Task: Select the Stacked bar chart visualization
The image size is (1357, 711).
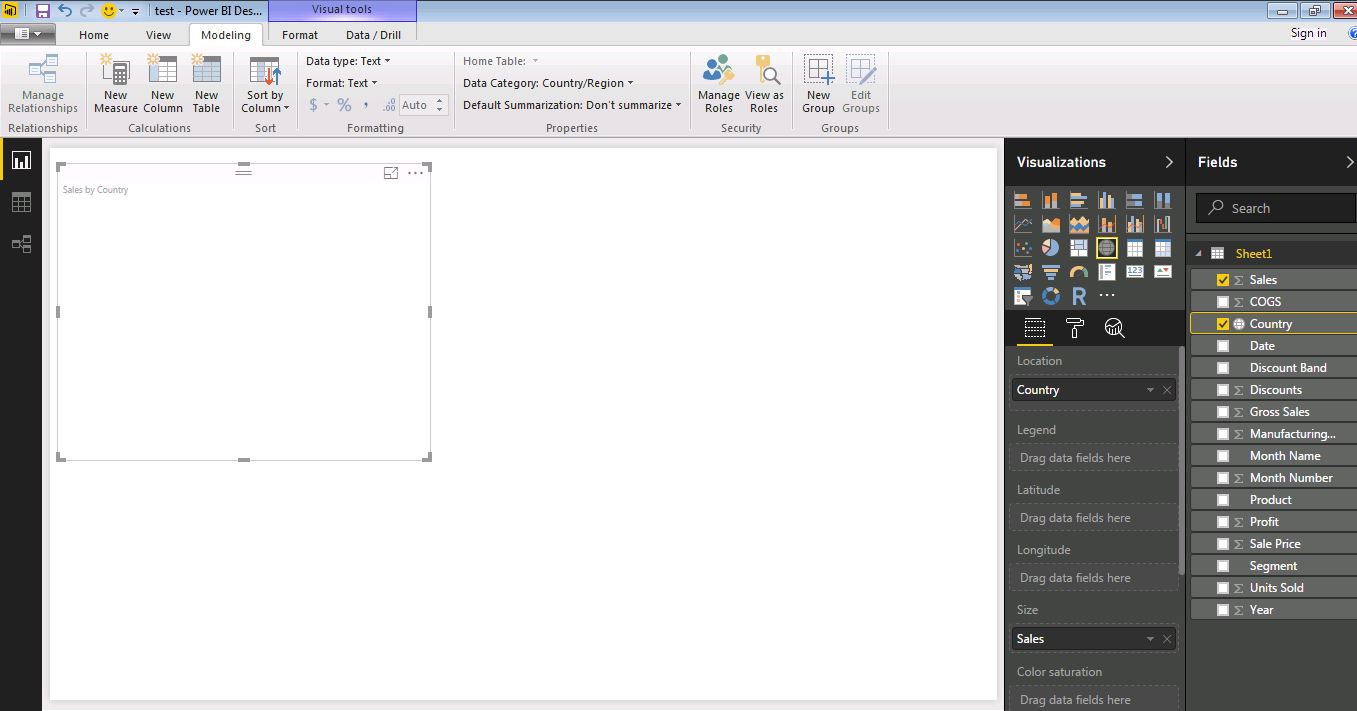Action: pos(1022,200)
